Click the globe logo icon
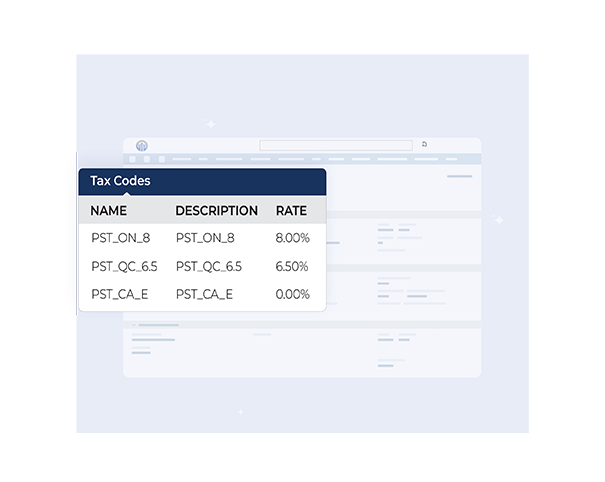This screenshot has width=605, height=482. [x=142, y=145]
